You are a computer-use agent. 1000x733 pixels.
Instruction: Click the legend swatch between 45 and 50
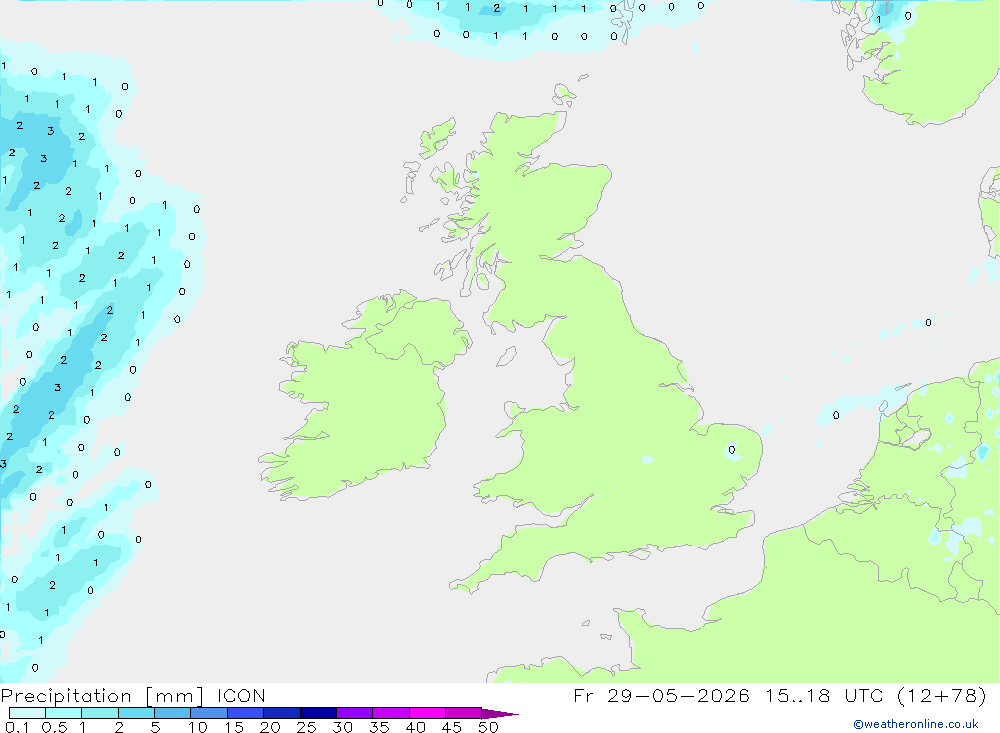(463, 713)
